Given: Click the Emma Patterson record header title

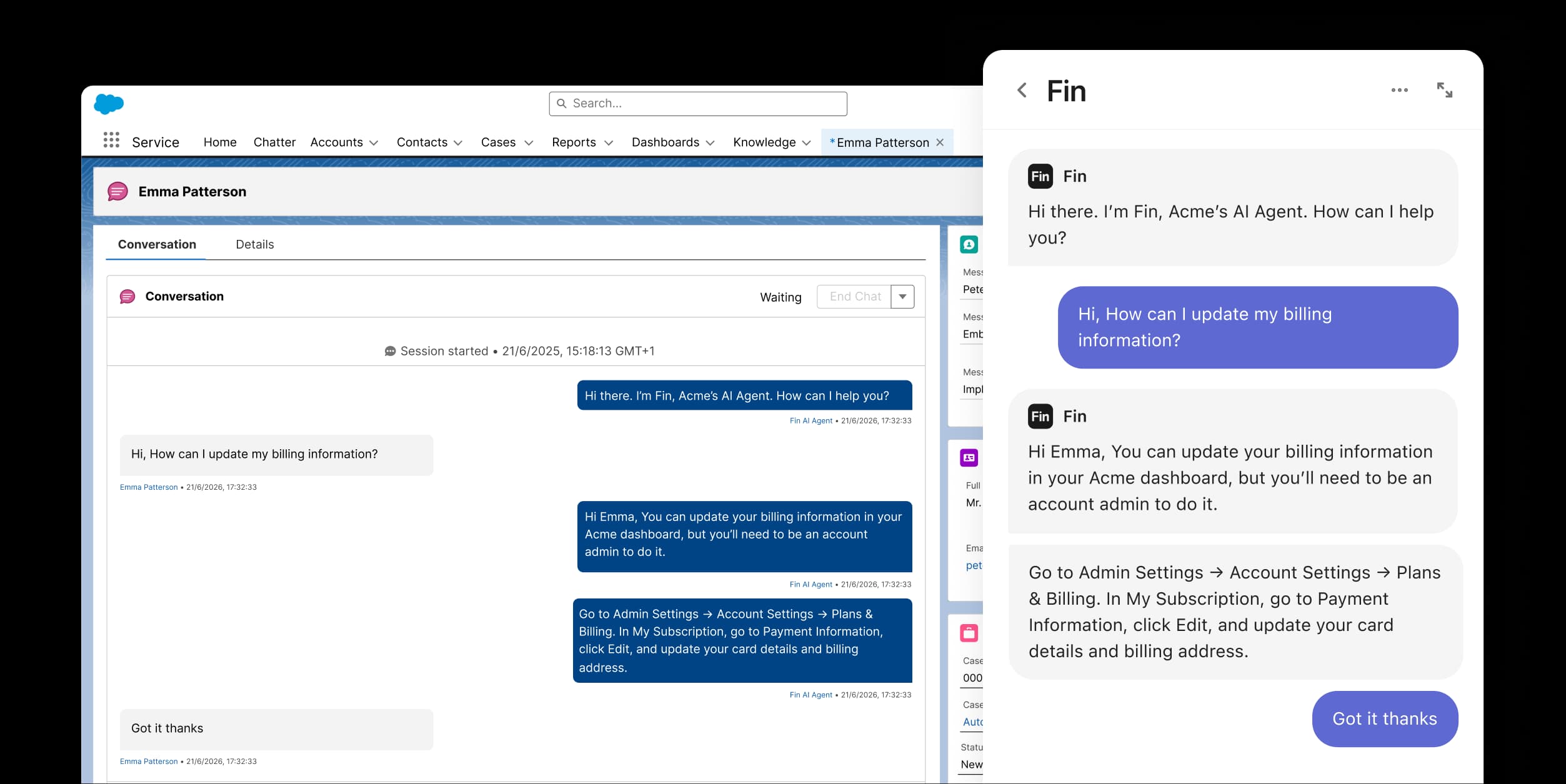Looking at the screenshot, I should (192, 192).
